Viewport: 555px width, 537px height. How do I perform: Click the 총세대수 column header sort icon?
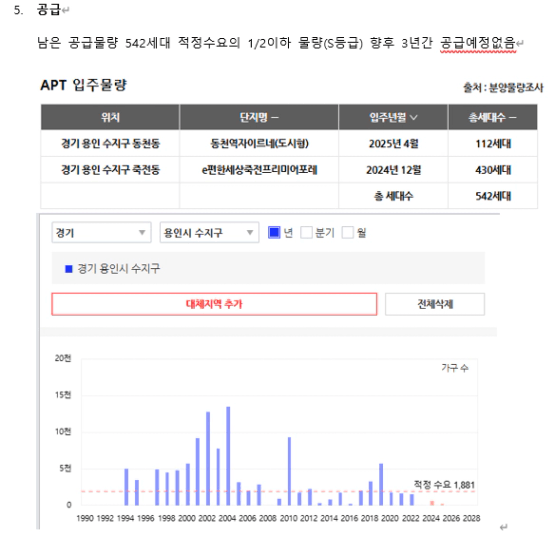coord(513,117)
